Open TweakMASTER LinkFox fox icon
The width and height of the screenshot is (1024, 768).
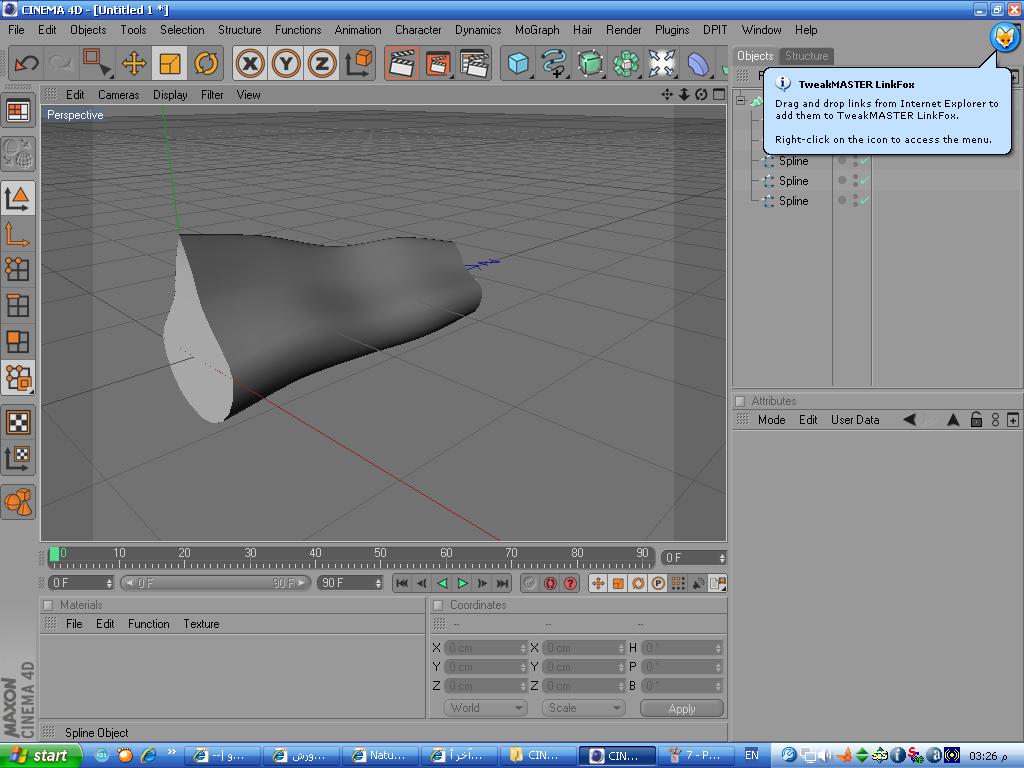(x=1005, y=37)
